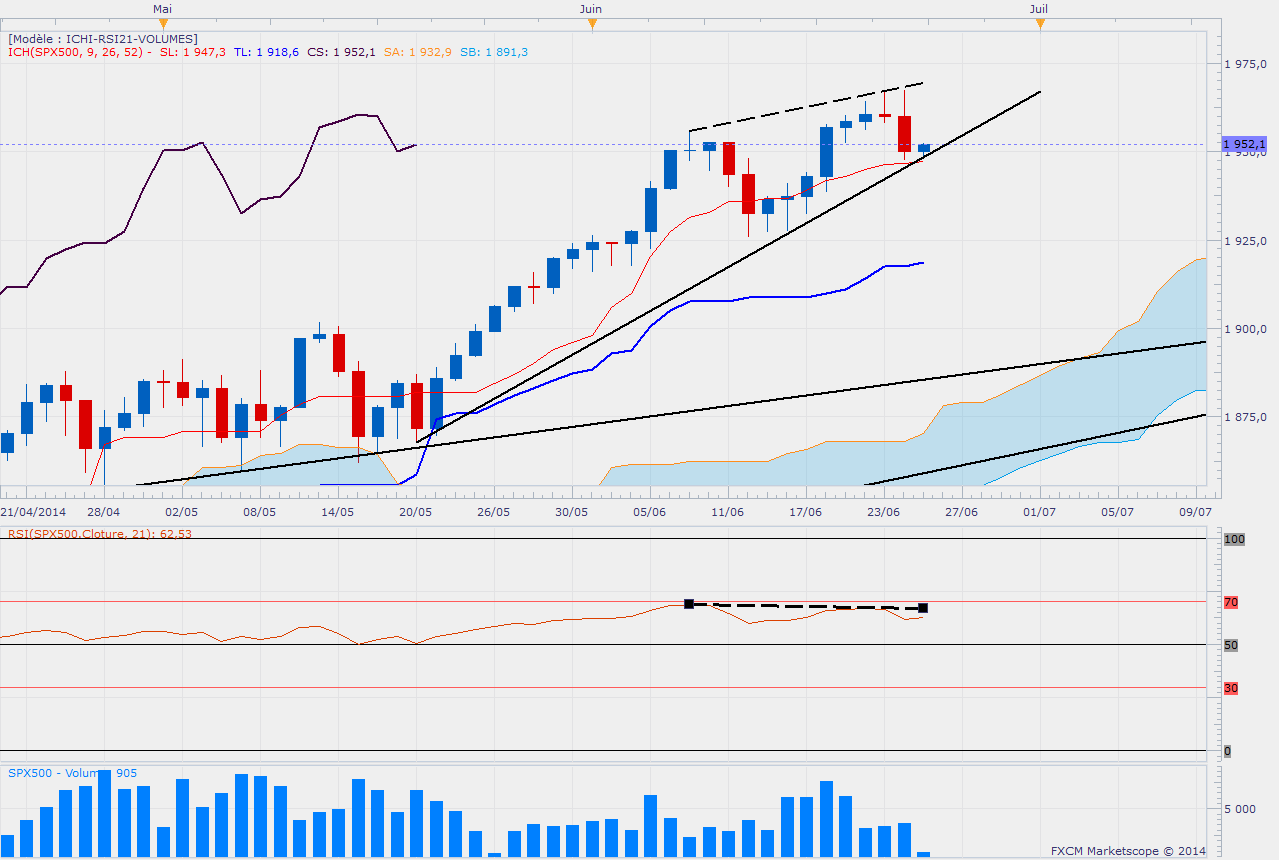Click the red 70 RSI level badge
Viewport: 1279px width, 860px height.
click(1231, 603)
